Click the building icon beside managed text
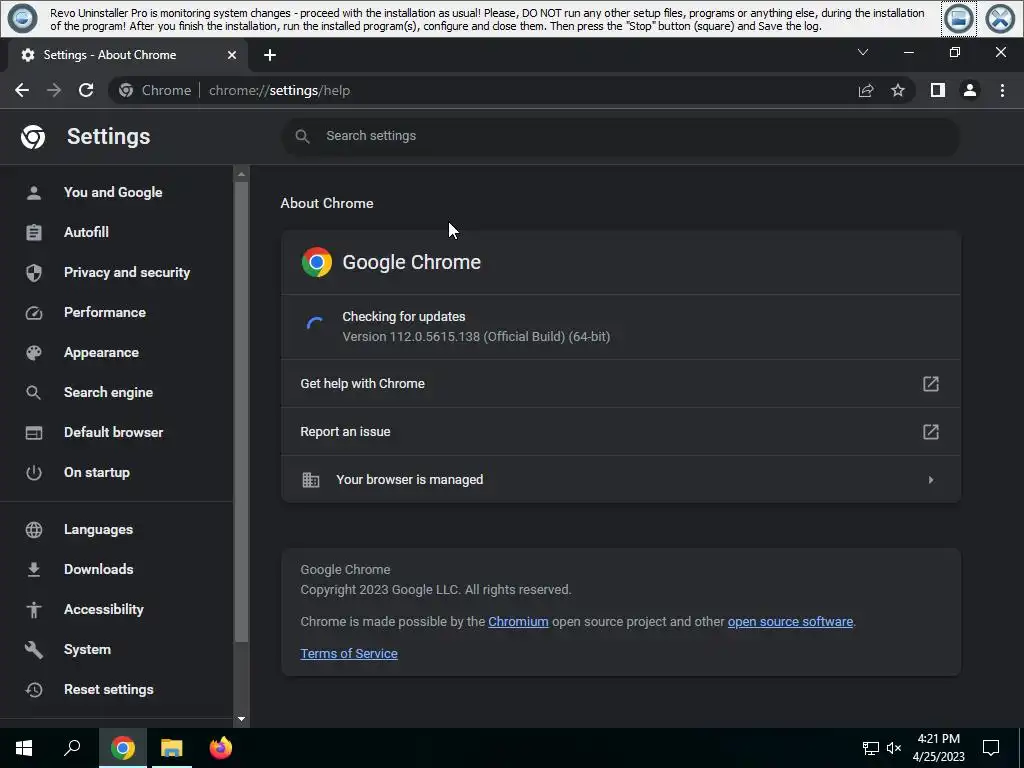This screenshot has height=768, width=1024. coord(311,480)
